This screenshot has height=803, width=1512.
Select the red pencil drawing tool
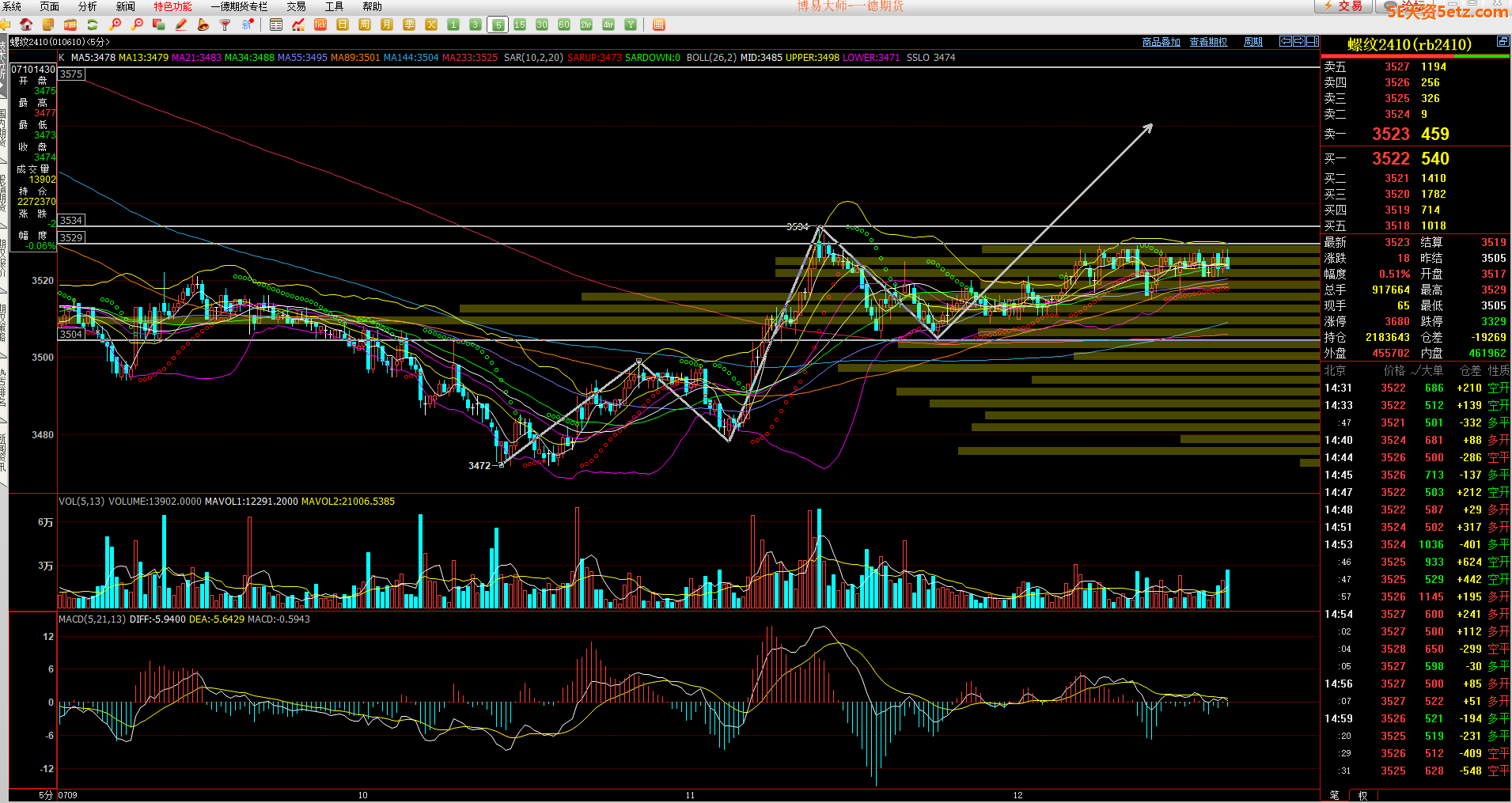181,25
